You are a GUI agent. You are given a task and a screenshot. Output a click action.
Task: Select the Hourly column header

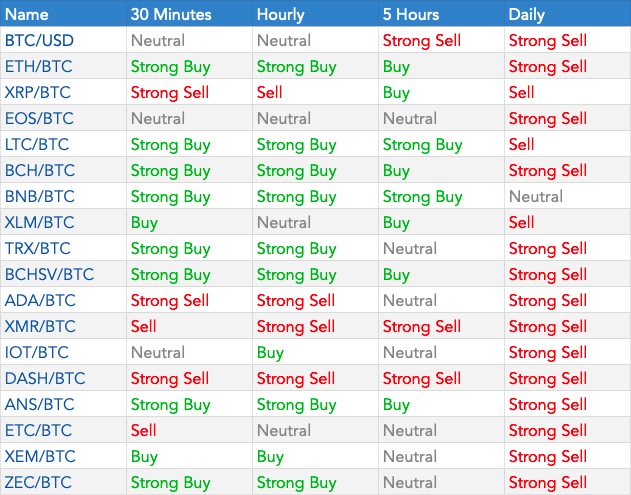(281, 15)
